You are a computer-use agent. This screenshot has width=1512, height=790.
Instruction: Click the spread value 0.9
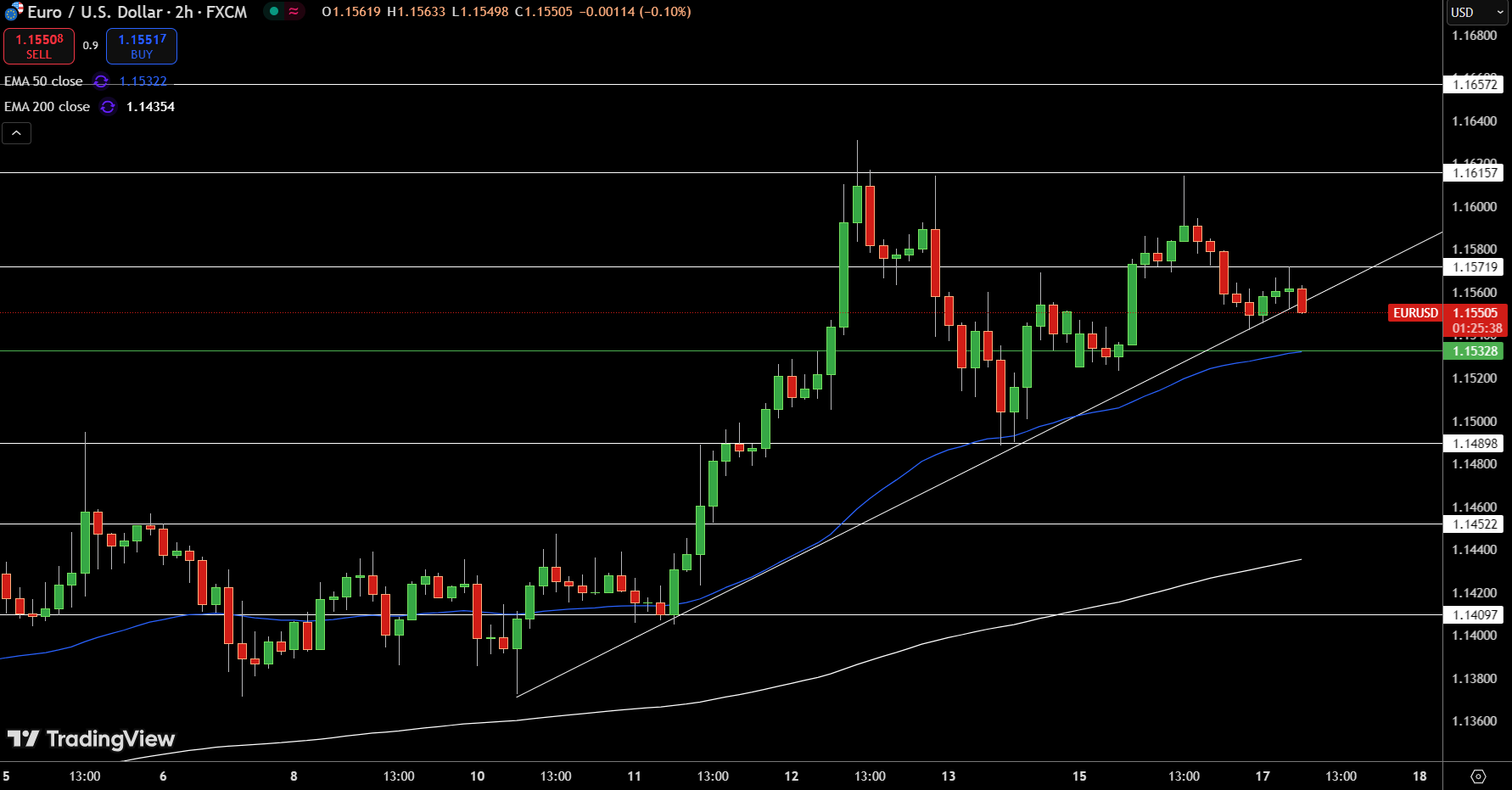click(x=90, y=46)
